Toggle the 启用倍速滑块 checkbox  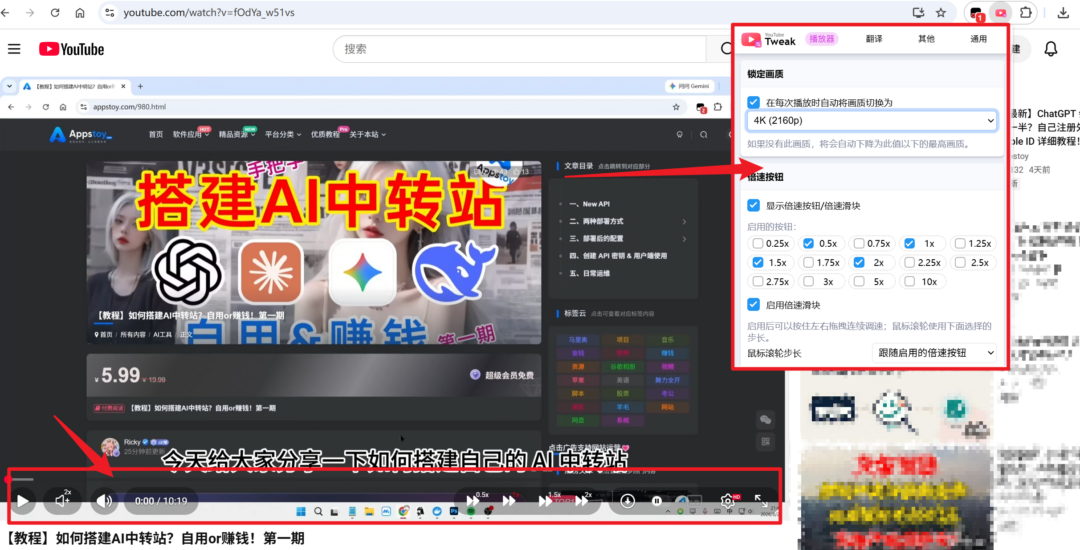click(754, 304)
